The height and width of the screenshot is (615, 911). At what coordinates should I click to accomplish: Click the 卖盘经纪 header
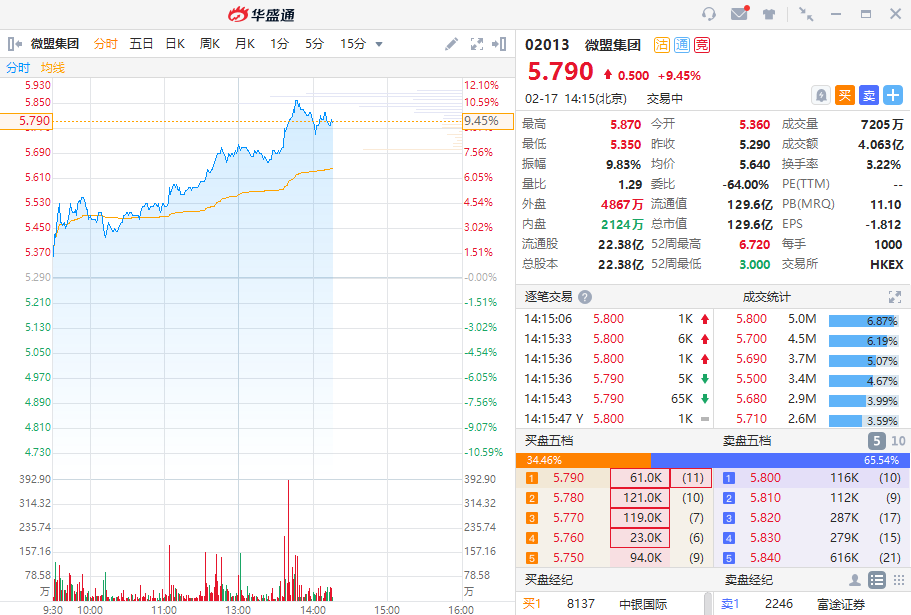(x=749, y=580)
